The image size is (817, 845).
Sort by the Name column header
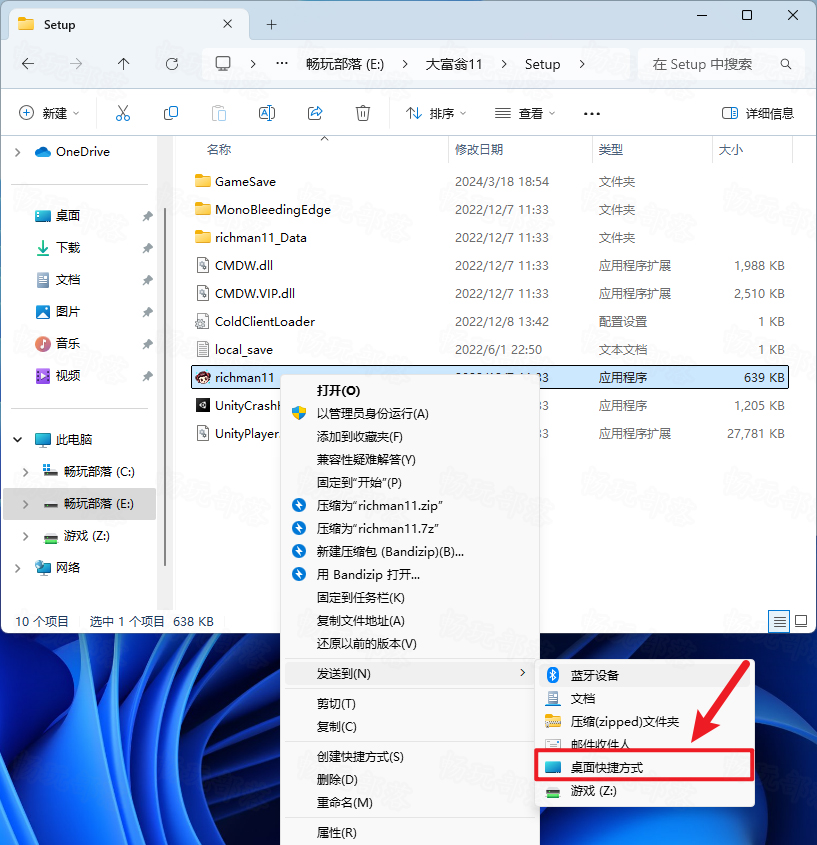219,150
